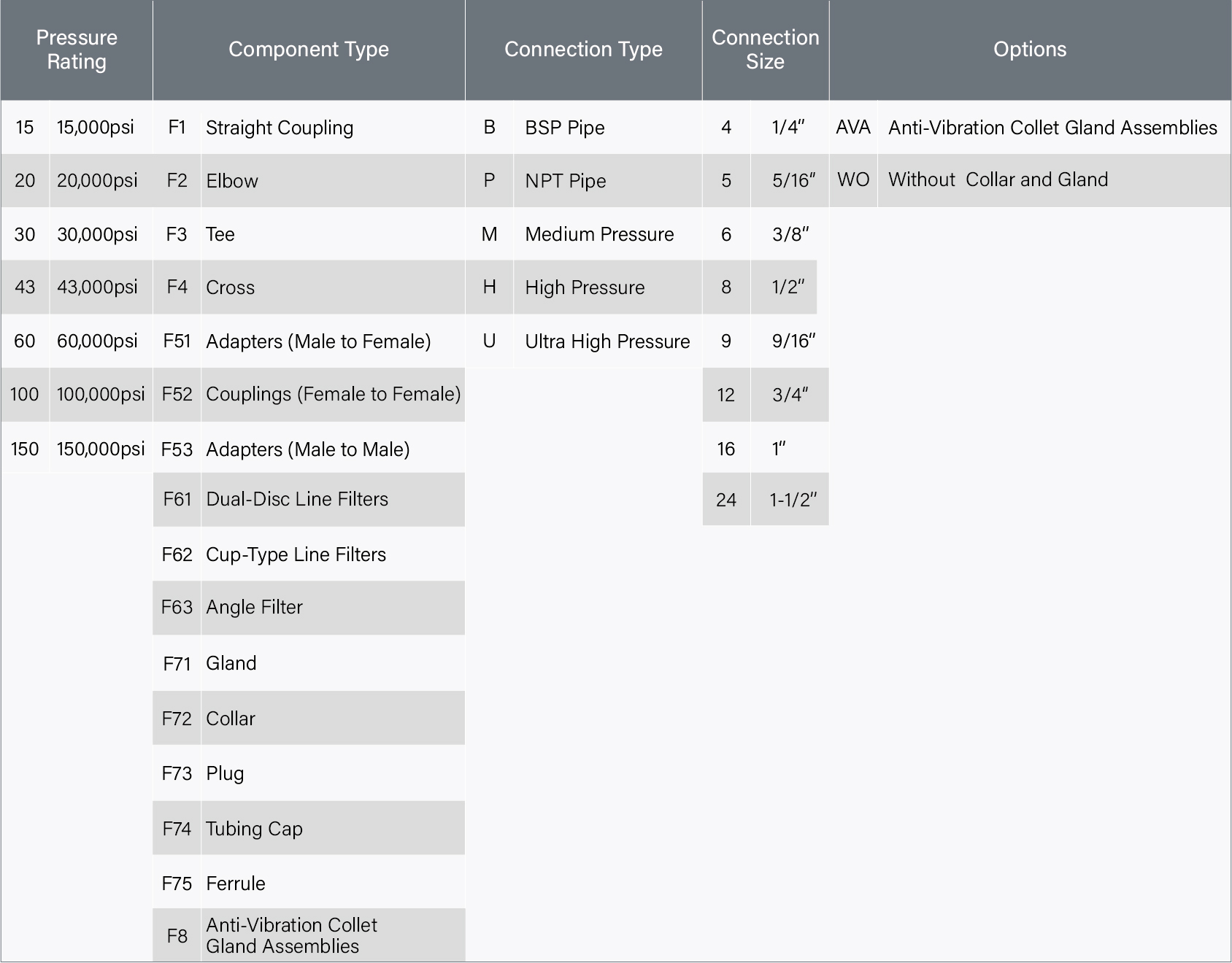Image resolution: width=1232 pixels, height=963 pixels.
Task: Select the AVA option code
Action: (x=852, y=128)
